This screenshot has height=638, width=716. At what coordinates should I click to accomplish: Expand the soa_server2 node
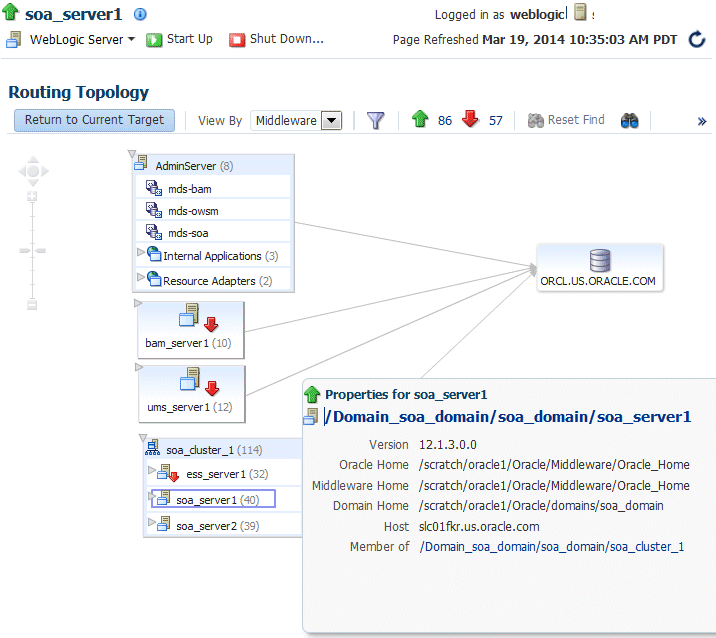(152, 521)
